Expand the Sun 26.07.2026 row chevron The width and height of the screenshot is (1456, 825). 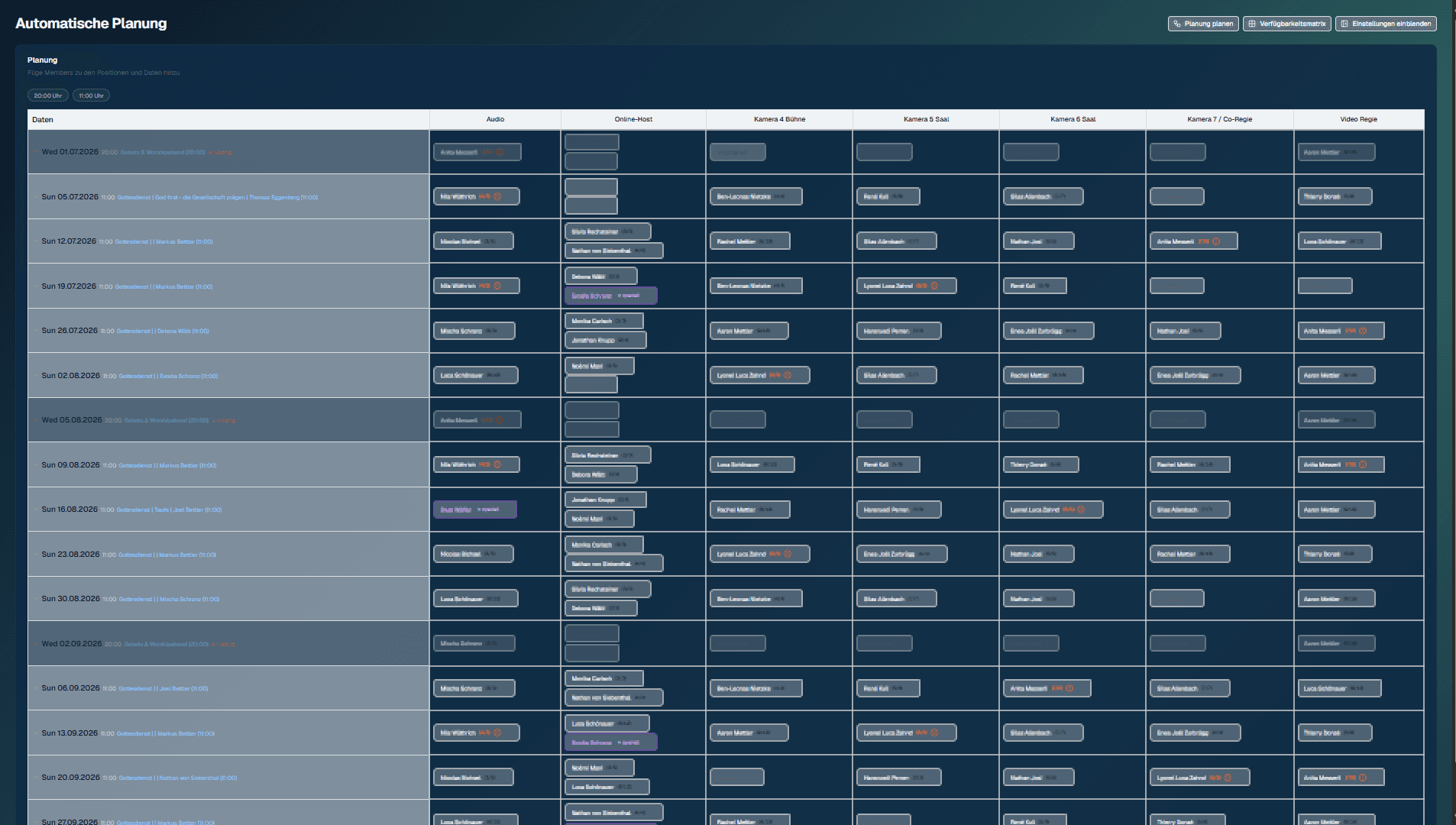[x=35, y=331]
